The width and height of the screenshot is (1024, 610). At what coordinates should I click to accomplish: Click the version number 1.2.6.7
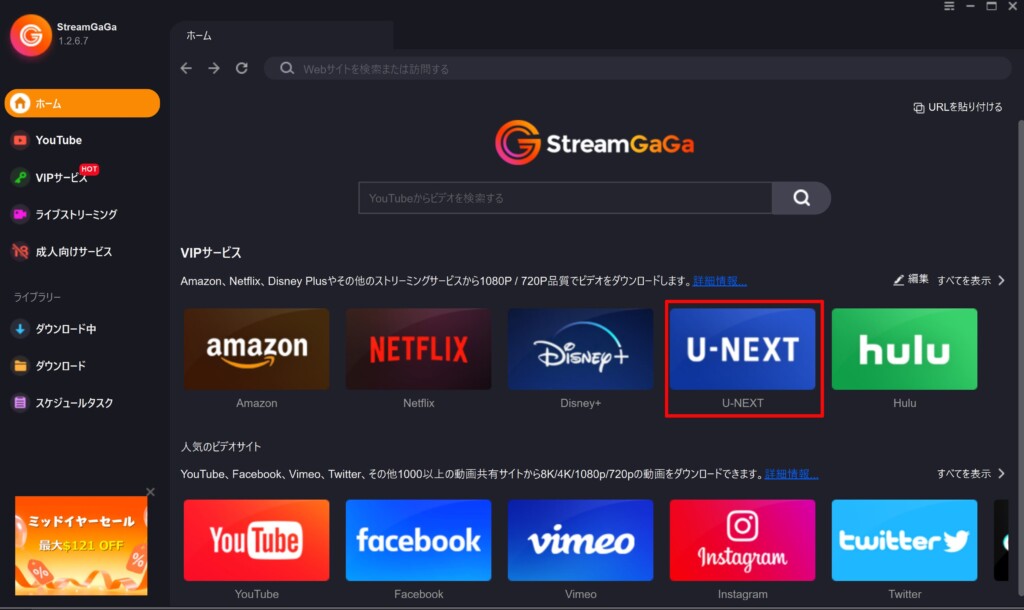pos(73,41)
